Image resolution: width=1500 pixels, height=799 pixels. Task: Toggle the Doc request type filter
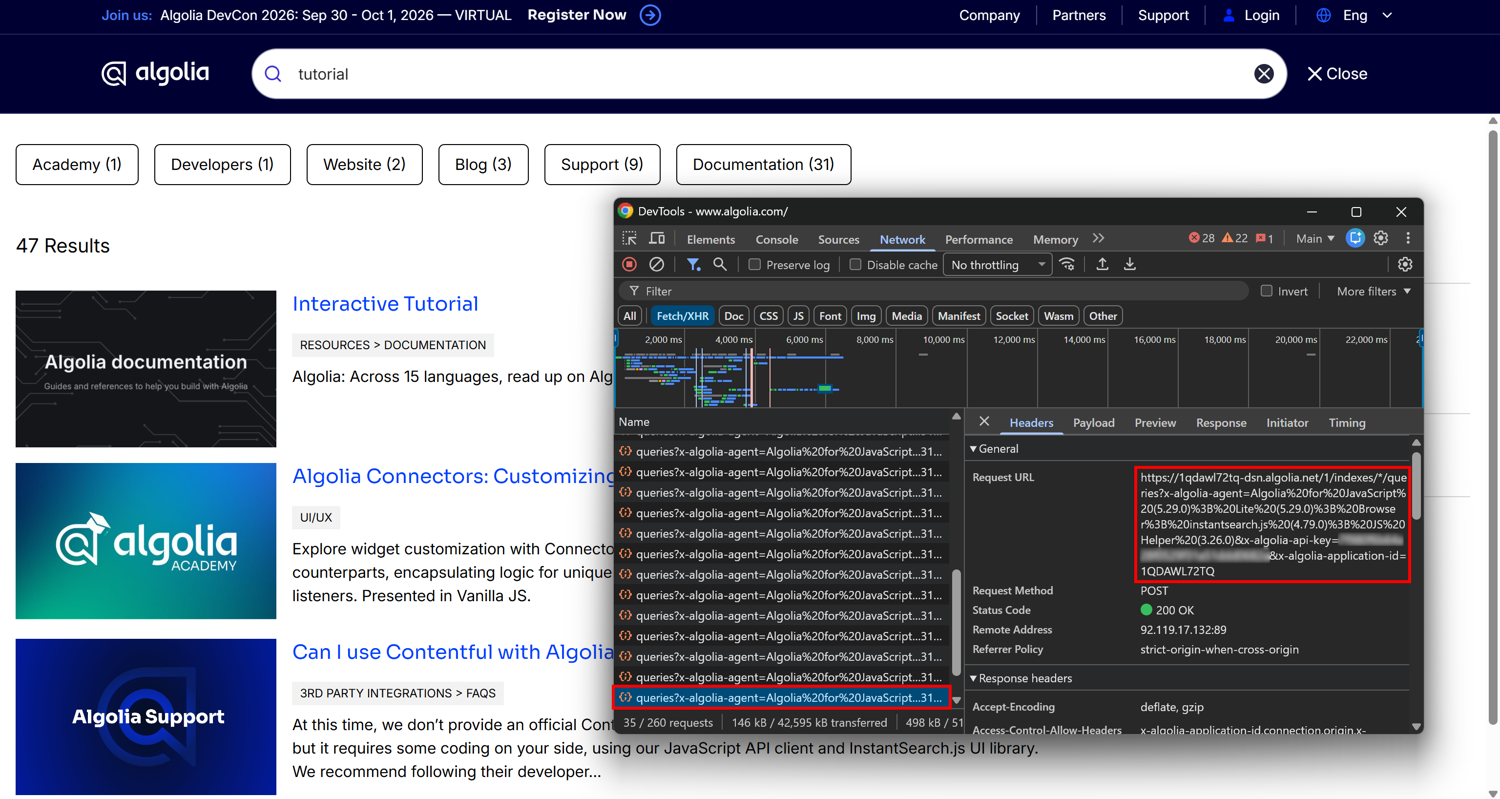(x=734, y=316)
